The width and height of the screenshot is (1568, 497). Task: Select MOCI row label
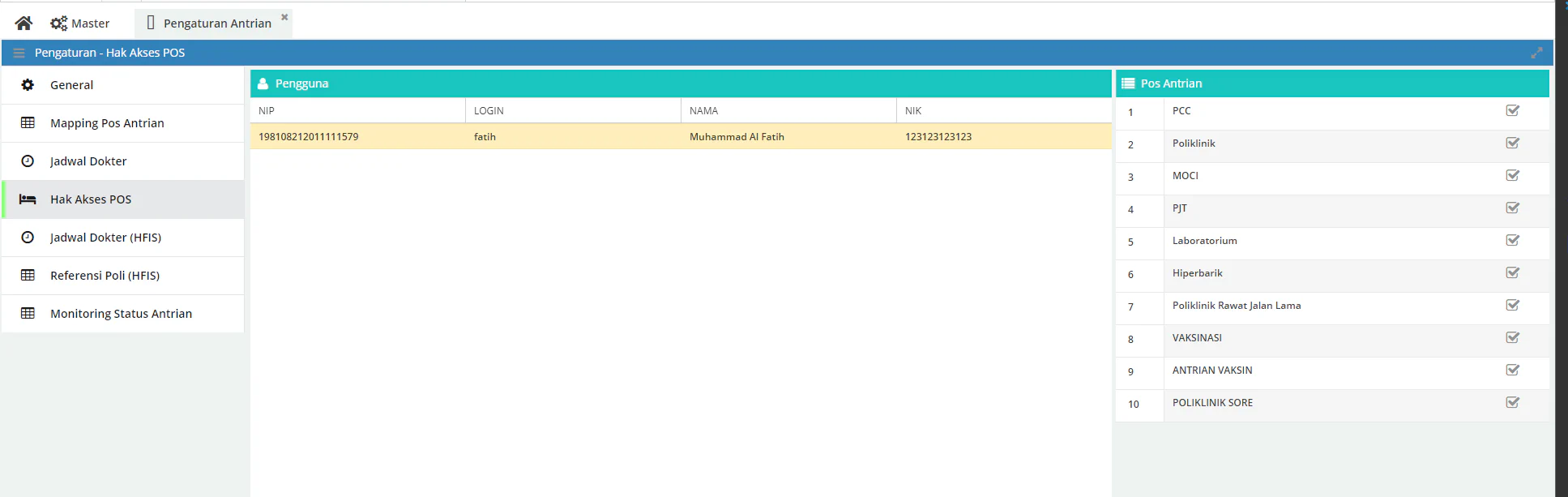[1185, 176]
